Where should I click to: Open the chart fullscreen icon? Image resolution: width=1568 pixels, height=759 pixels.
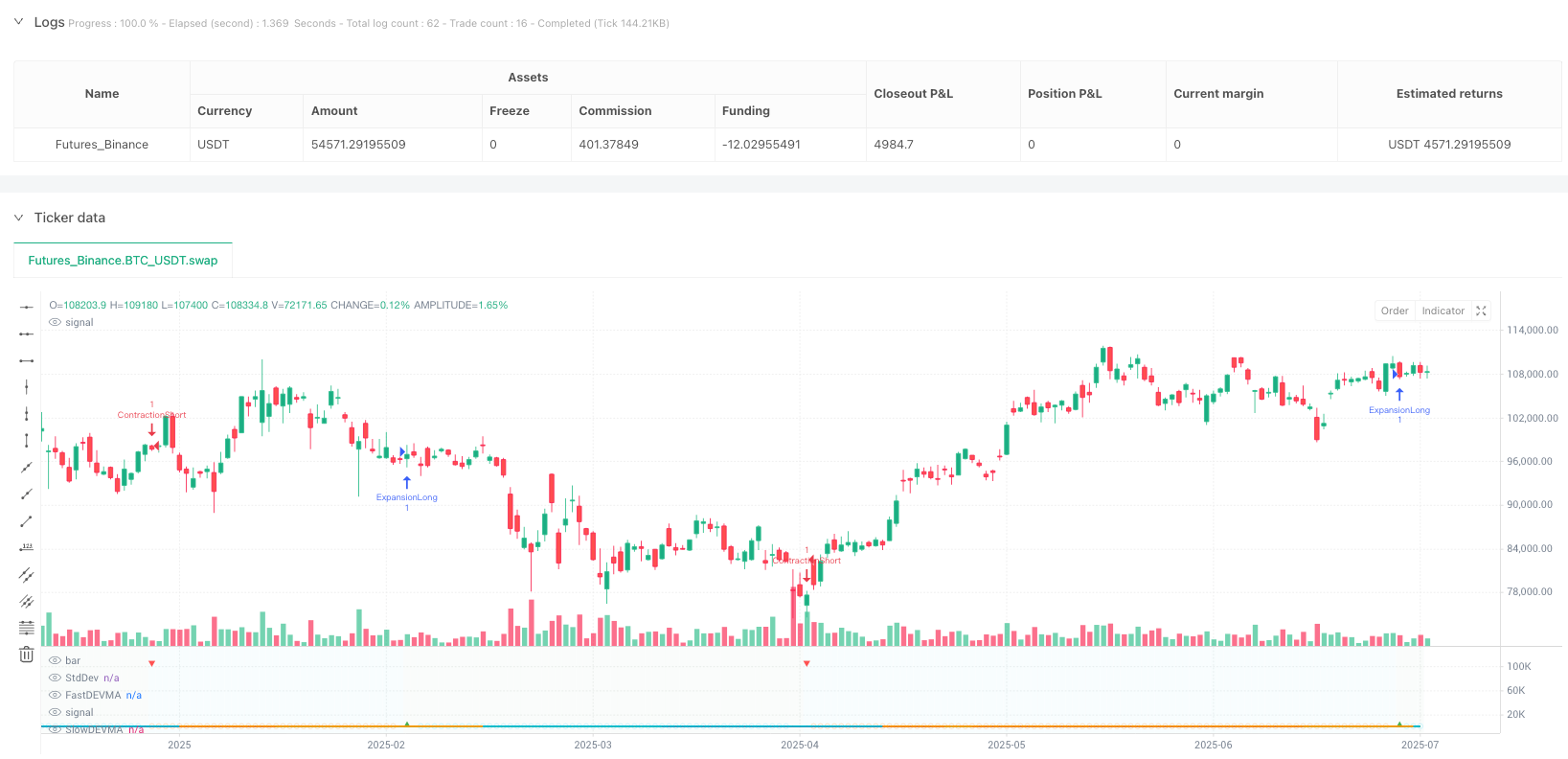1481,310
